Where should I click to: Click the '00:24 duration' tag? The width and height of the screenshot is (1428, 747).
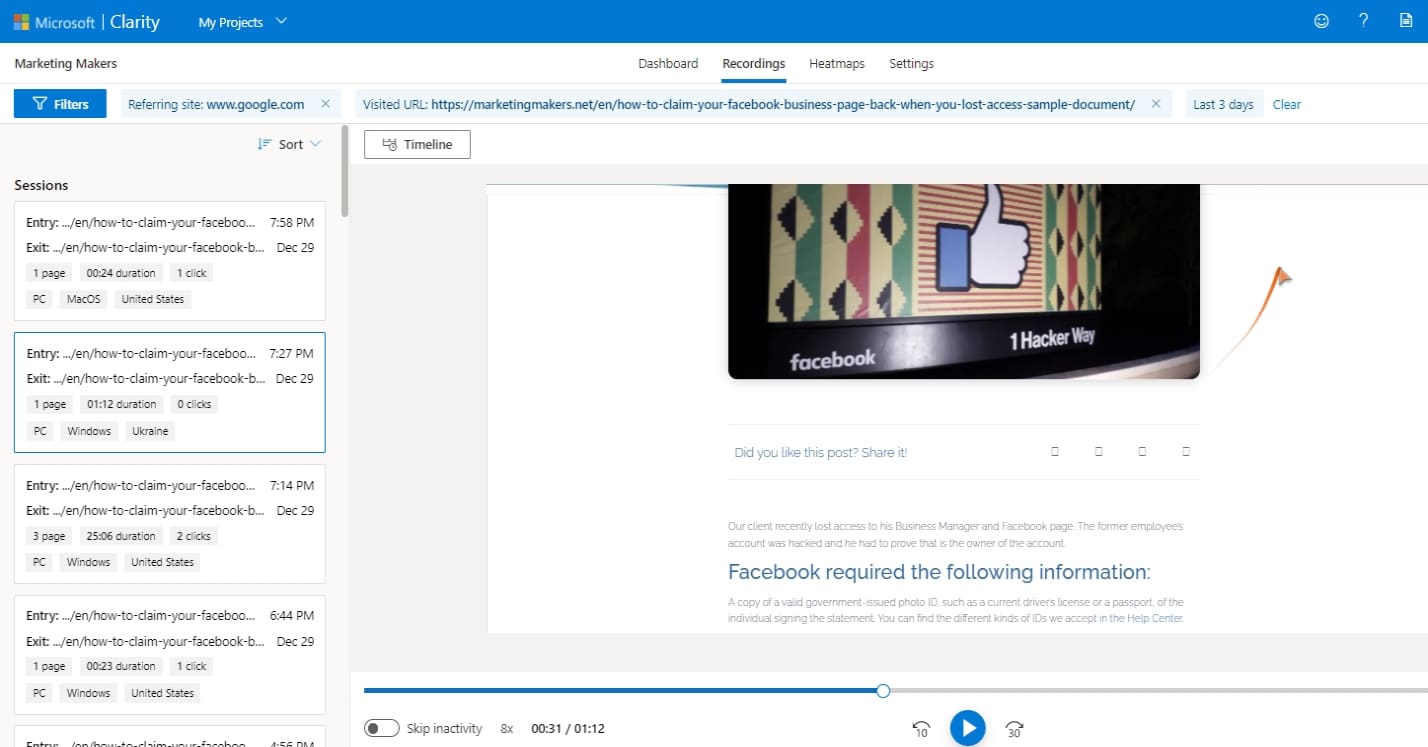point(121,273)
